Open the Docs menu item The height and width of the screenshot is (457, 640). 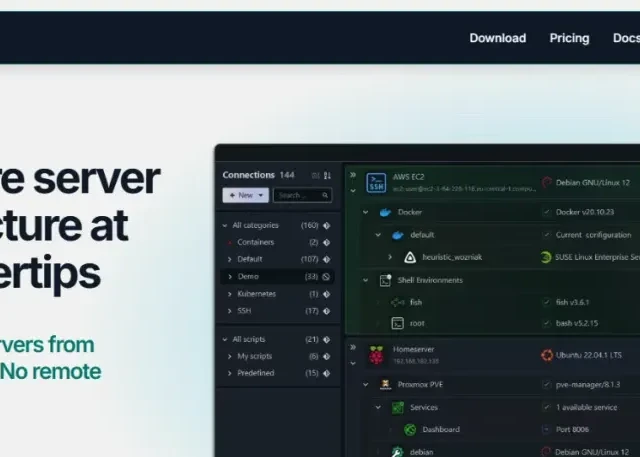click(x=626, y=38)
